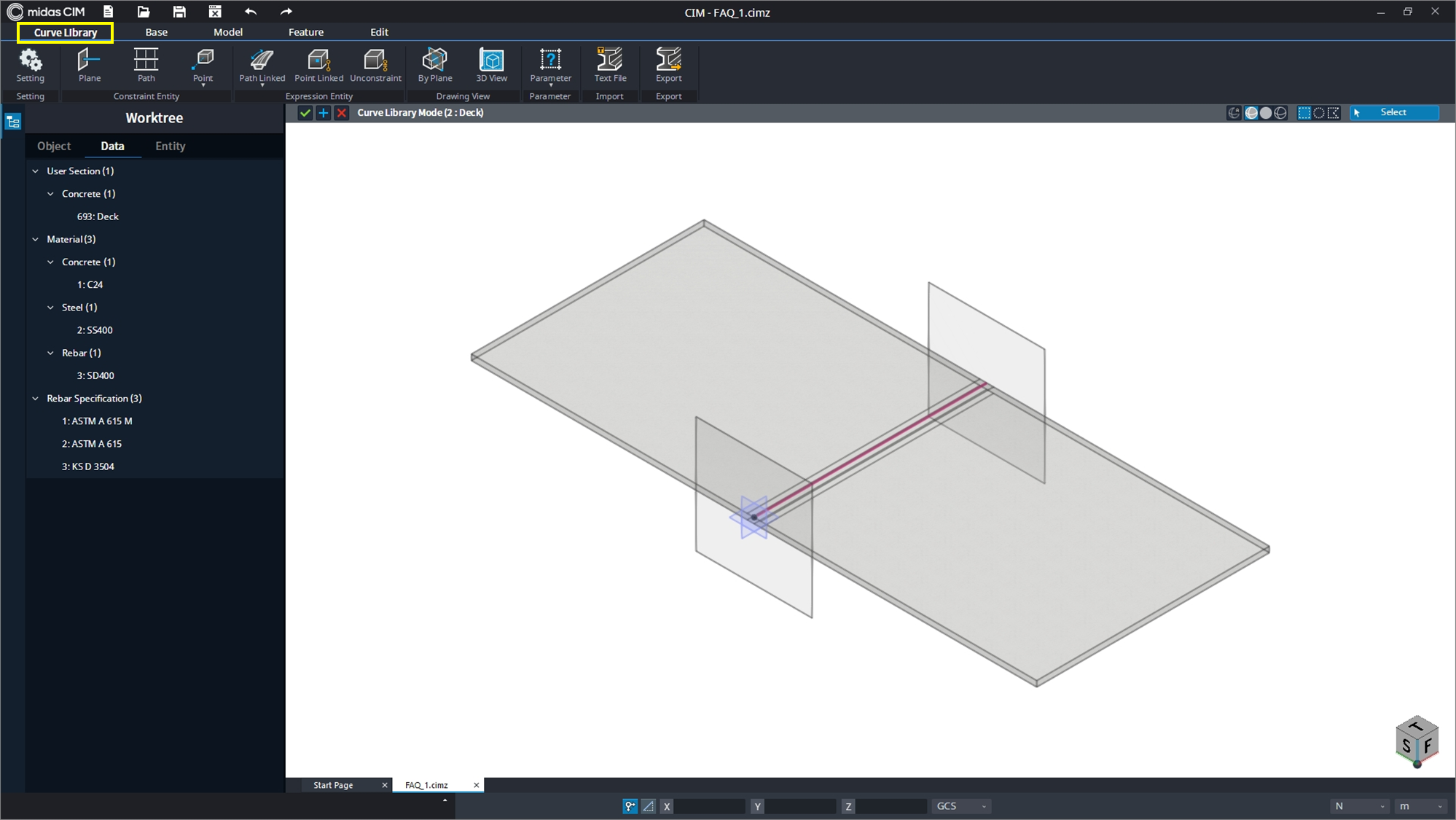This screenshot has width=1456, height=820.
Task: Switch drawing view to By Plane
Action: pos(435,65)
